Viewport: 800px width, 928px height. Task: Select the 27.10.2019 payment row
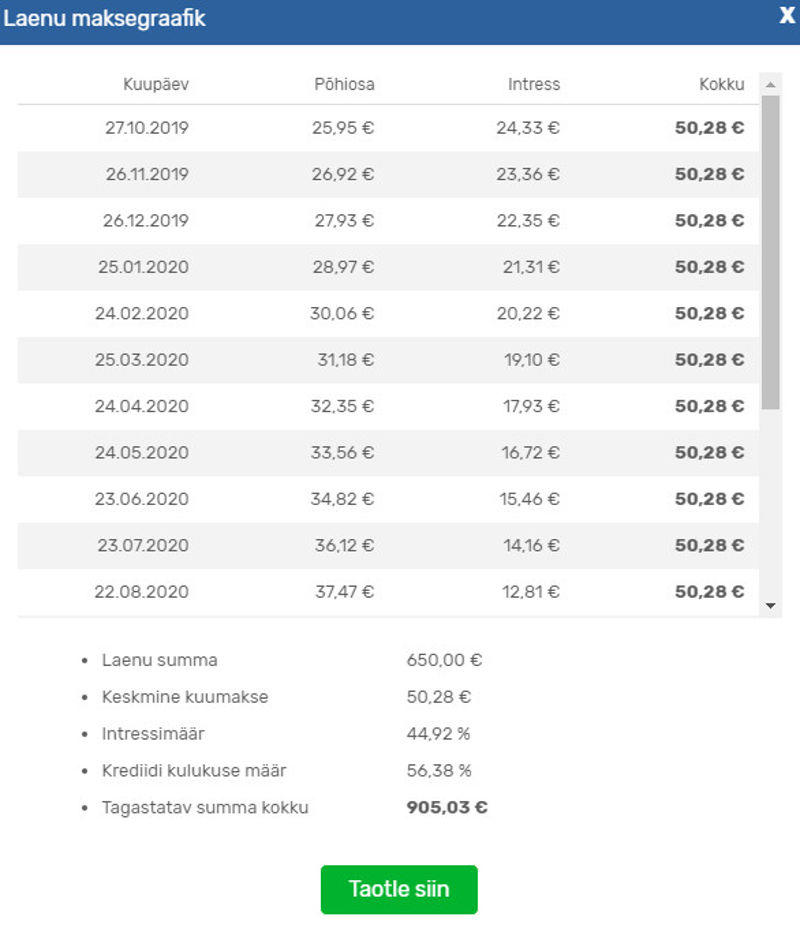(388, 128)
